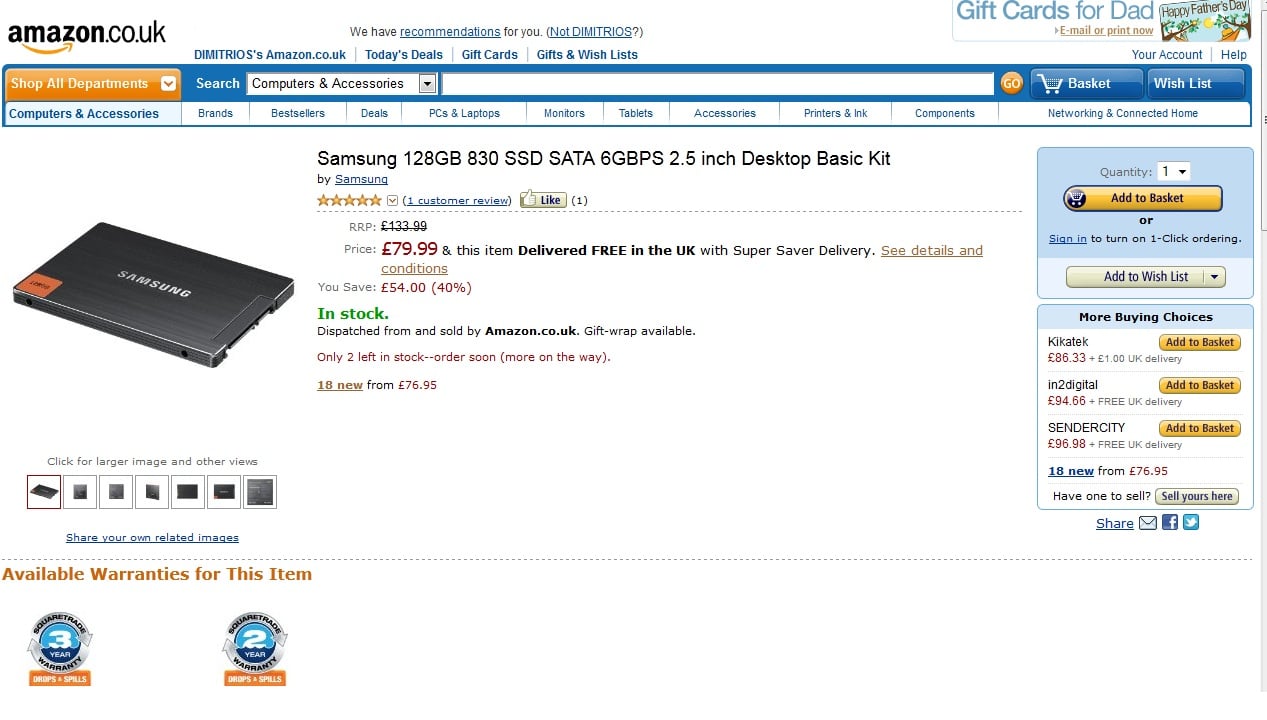The image size is (1267, 720).
Task: Open the shopping Basket
Action: [1086, 84]
